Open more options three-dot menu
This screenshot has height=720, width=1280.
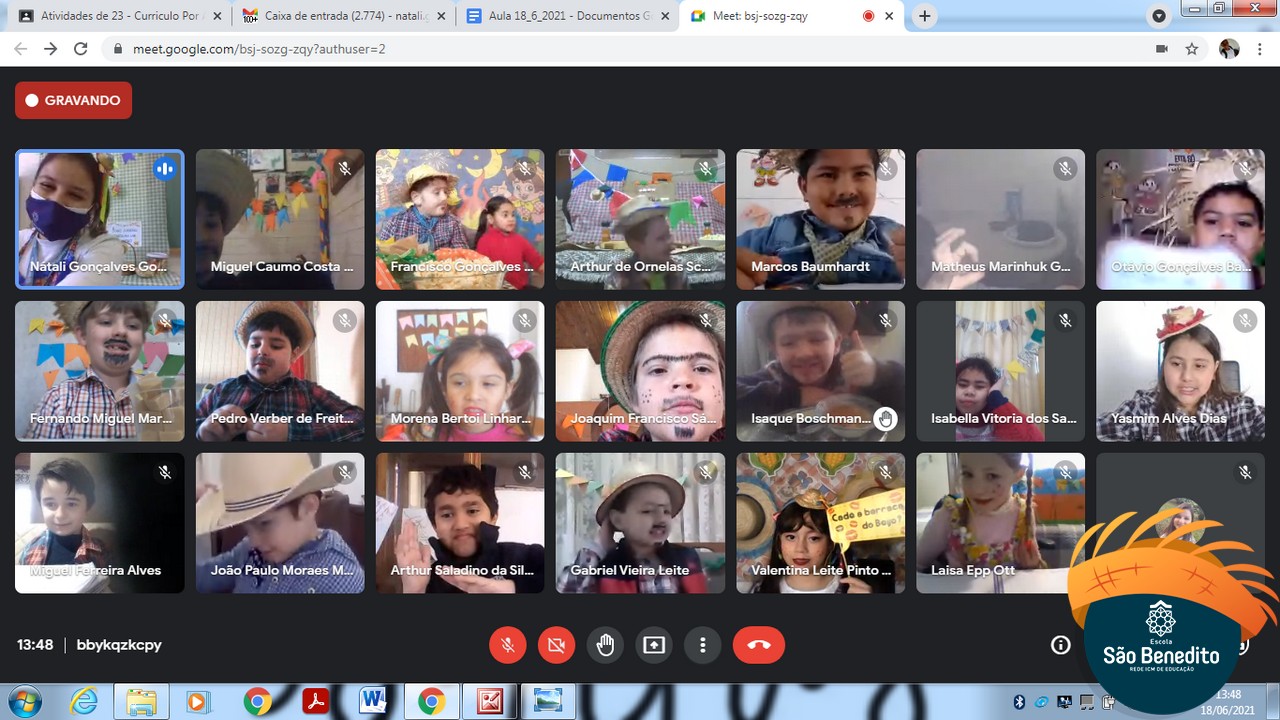pyautogui.click(x=703, y=645)
